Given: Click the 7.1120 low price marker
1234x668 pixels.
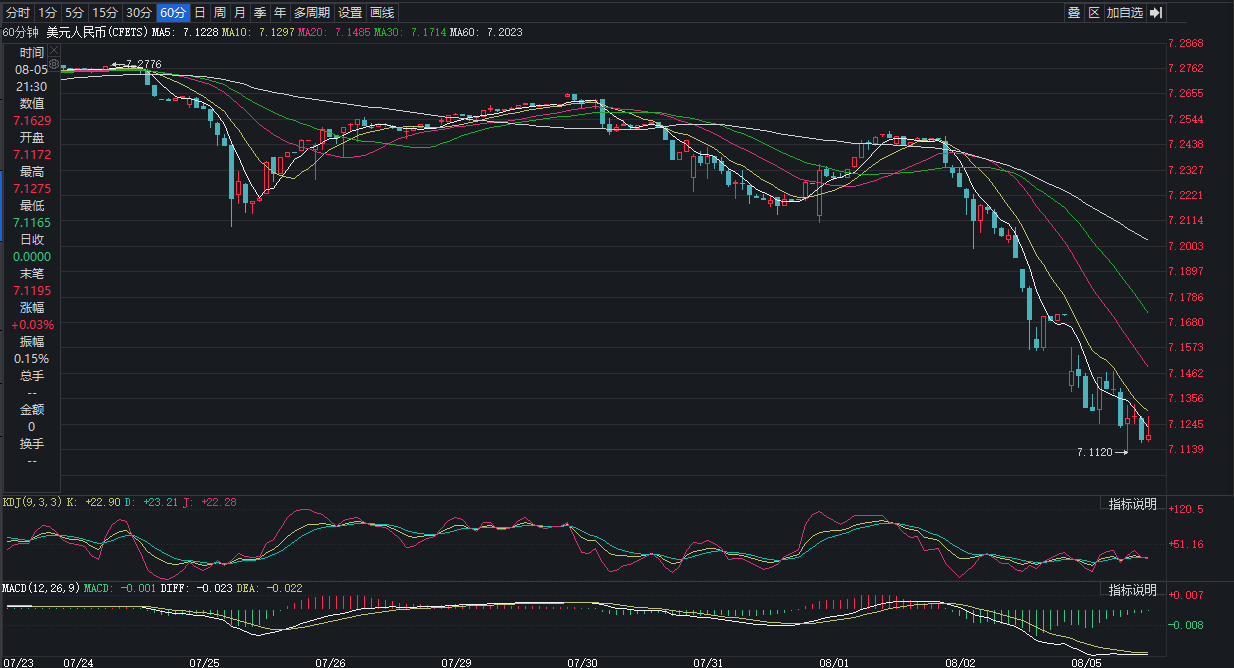Looking at the screenshot, I should 1094,453.
